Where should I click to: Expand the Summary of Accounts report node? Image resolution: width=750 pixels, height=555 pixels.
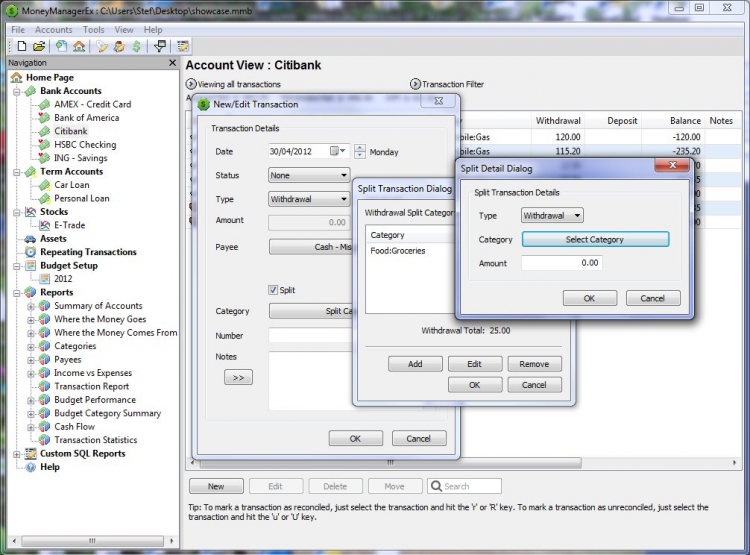tap(31, 306)
